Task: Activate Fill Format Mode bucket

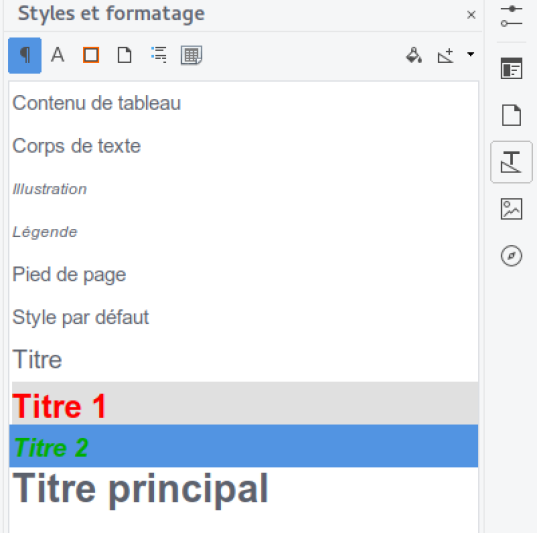Action: pyautogui.click(x=414, y=55)
